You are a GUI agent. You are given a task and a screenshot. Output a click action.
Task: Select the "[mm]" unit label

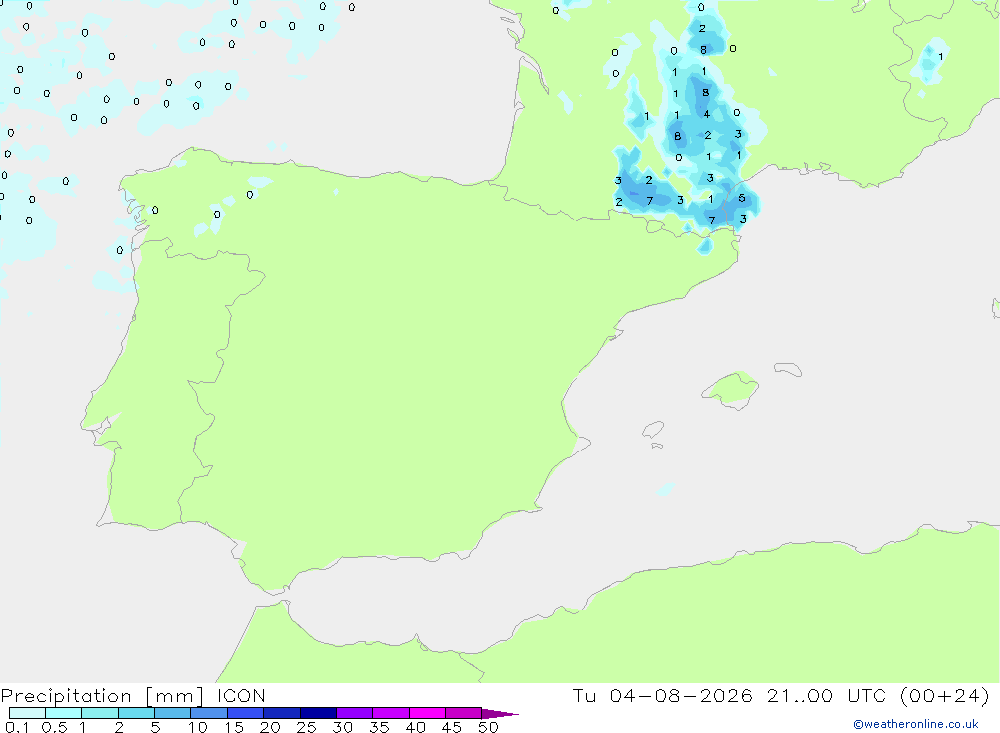[175, 696]
